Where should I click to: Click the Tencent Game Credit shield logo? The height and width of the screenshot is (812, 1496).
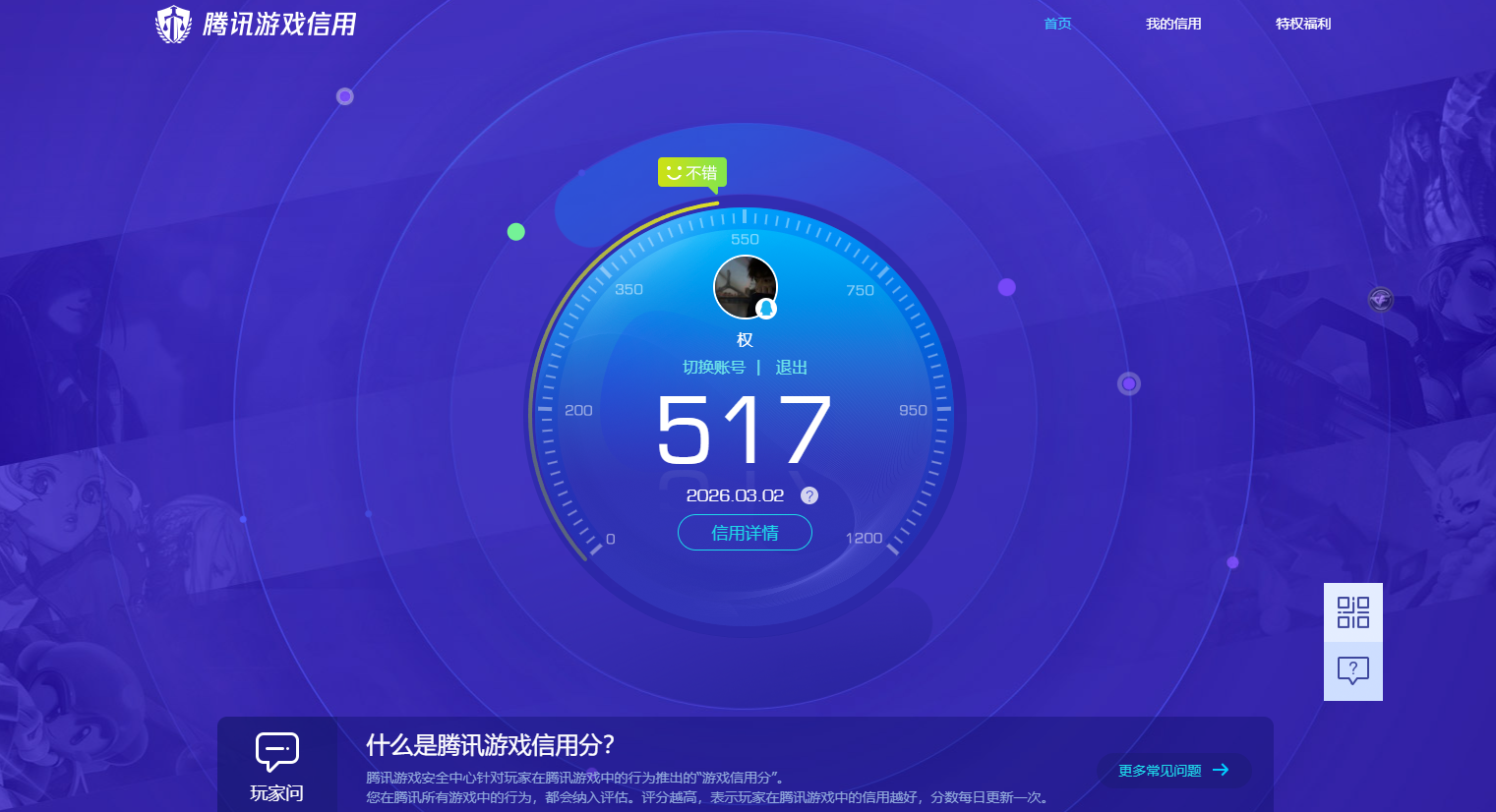(x=174, y=24)
